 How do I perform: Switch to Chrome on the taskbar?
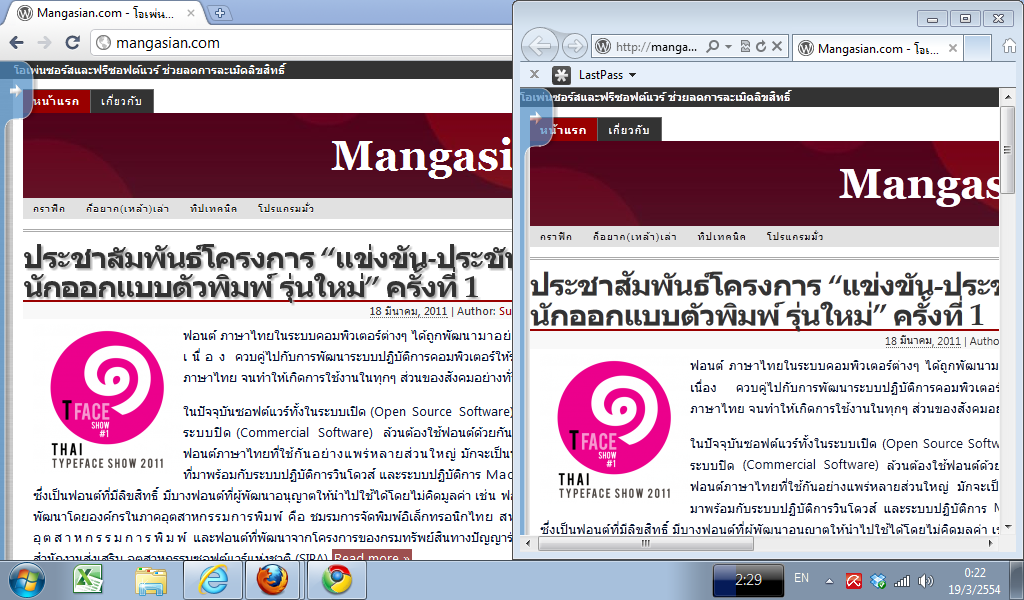point(336,580)
